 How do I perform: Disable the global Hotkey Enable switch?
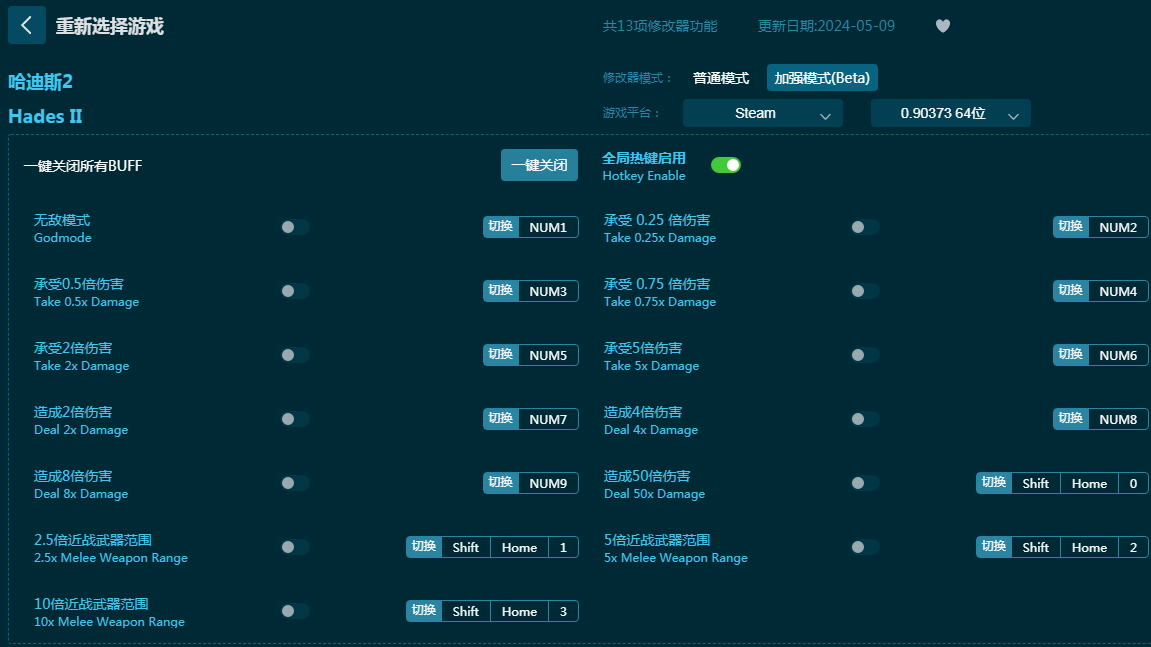(x=725, y=165)
